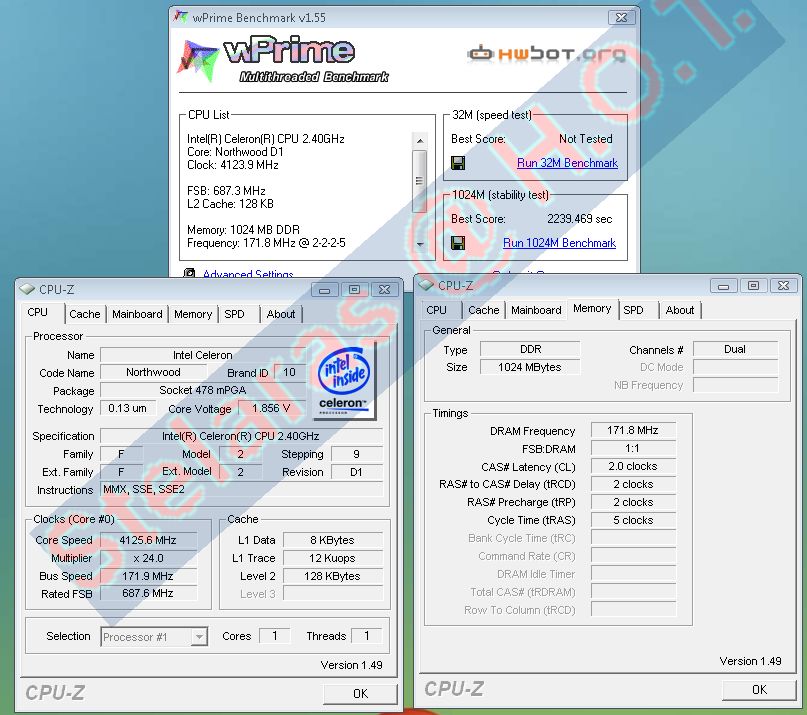The height and width of the screenshot is (715, 807).
Task: Click CPU List scrollbar down arrow
Action: 420,245
